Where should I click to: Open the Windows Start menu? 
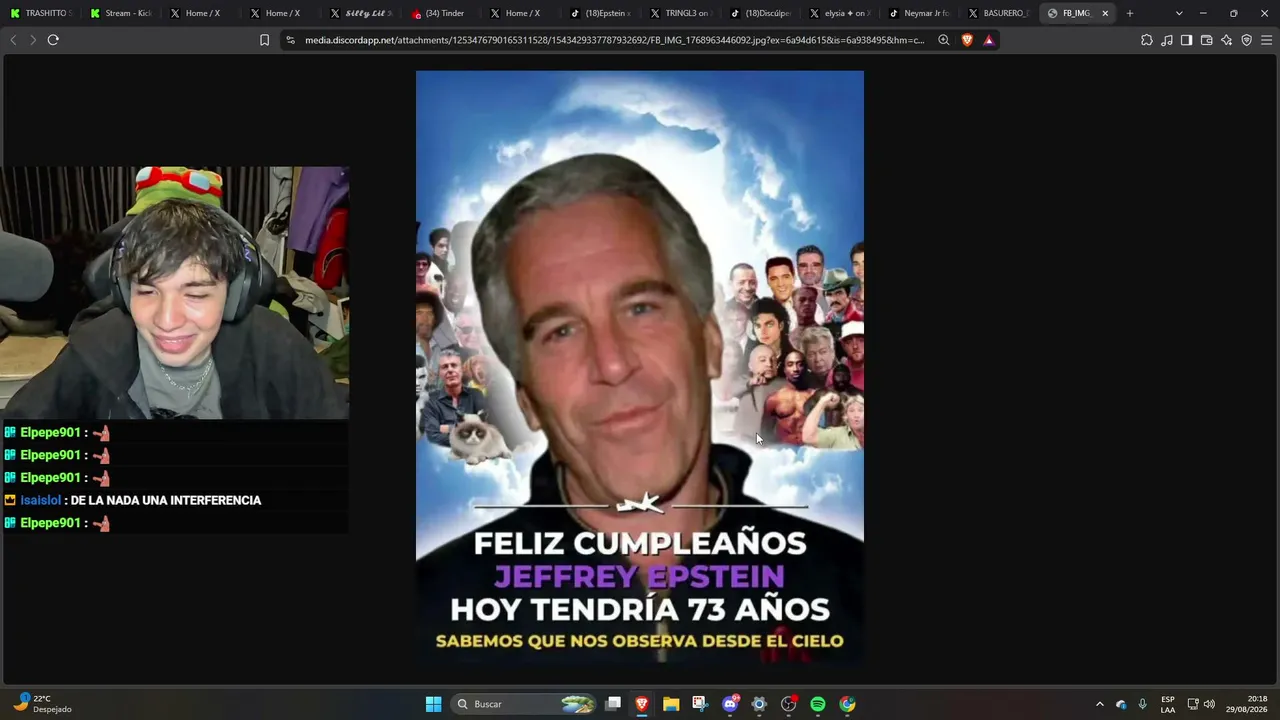click(433, 704)
